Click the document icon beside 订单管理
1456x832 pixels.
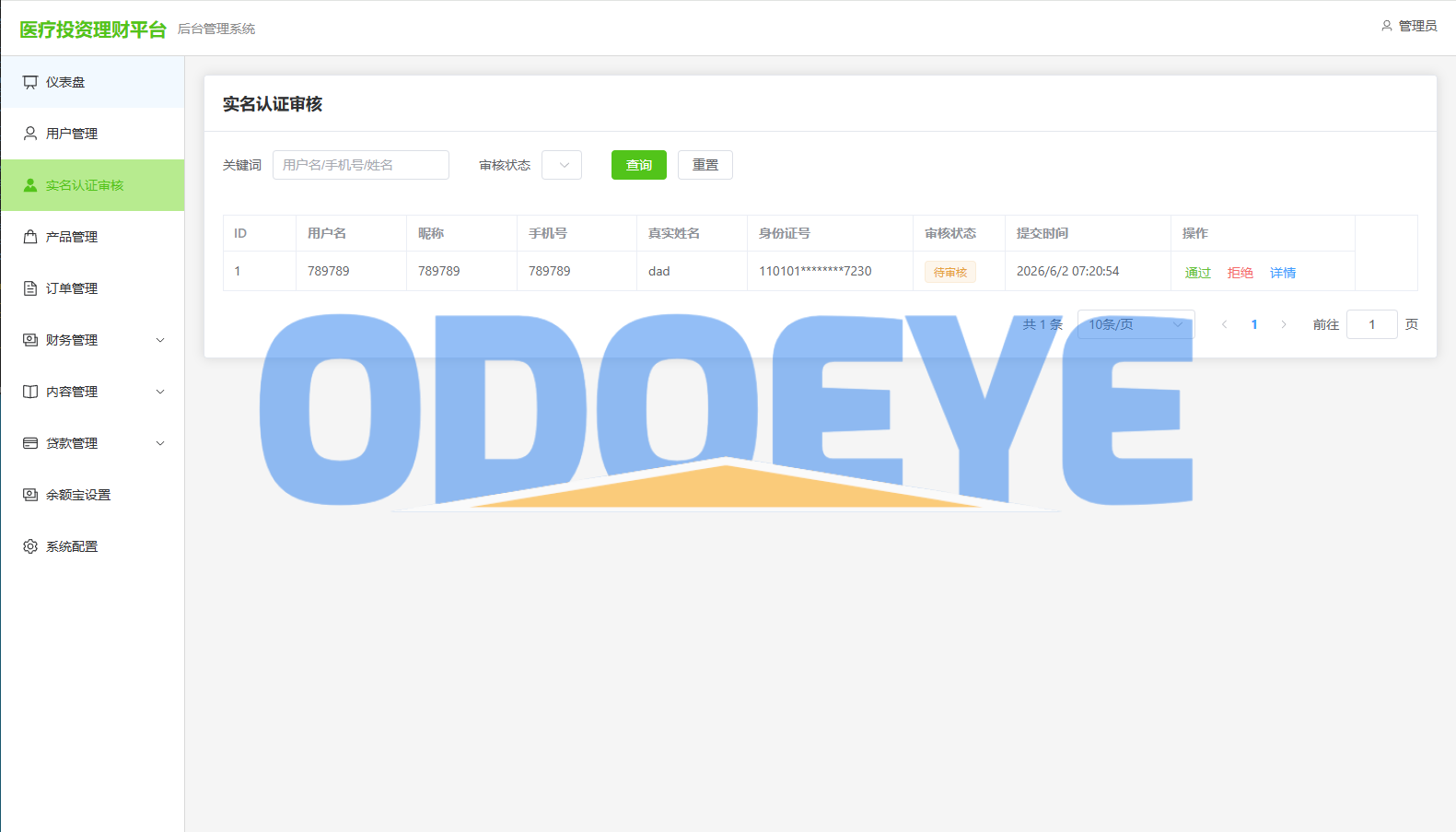(x=30, y=288)
